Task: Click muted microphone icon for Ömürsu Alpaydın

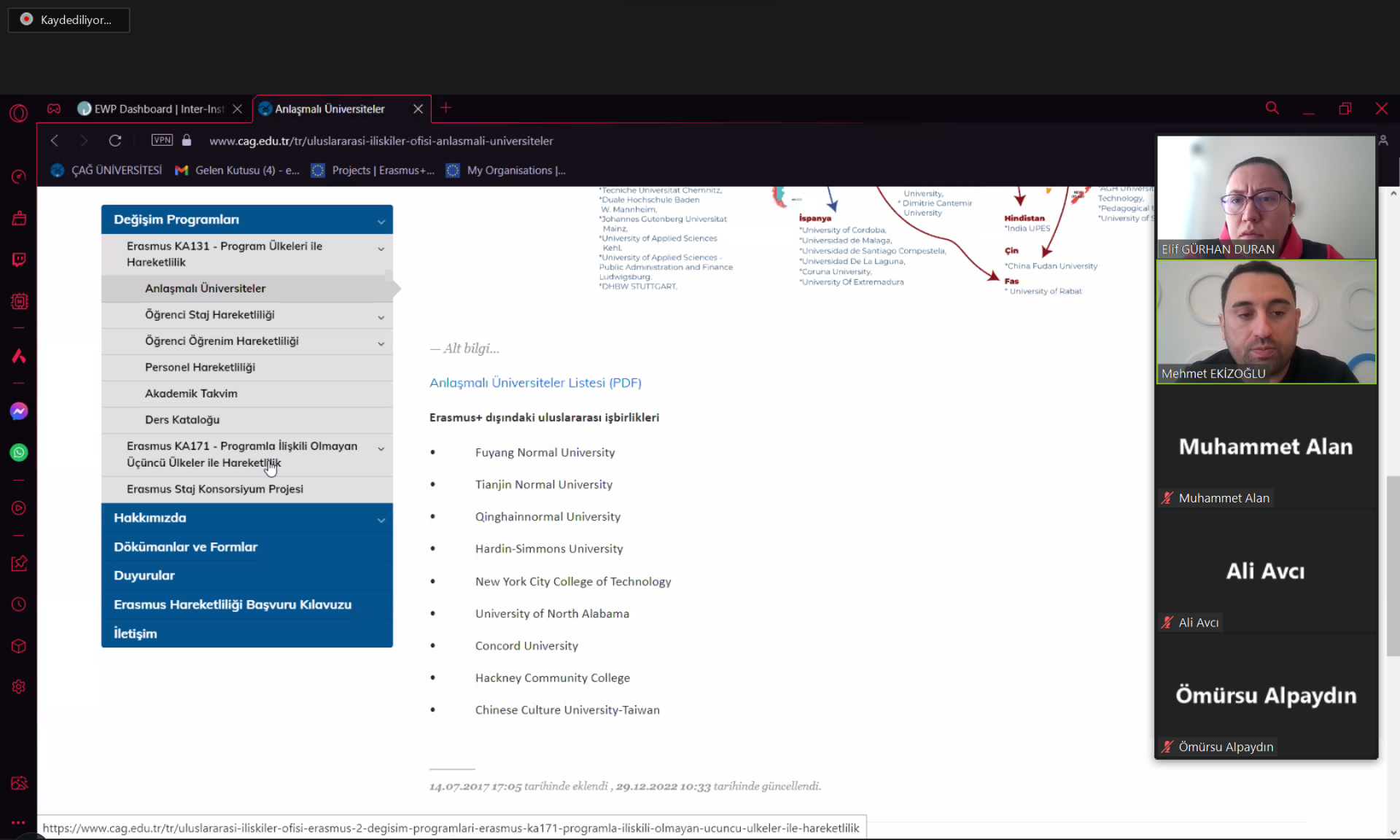Action: pyautogui.click(x=1167, y=747)
